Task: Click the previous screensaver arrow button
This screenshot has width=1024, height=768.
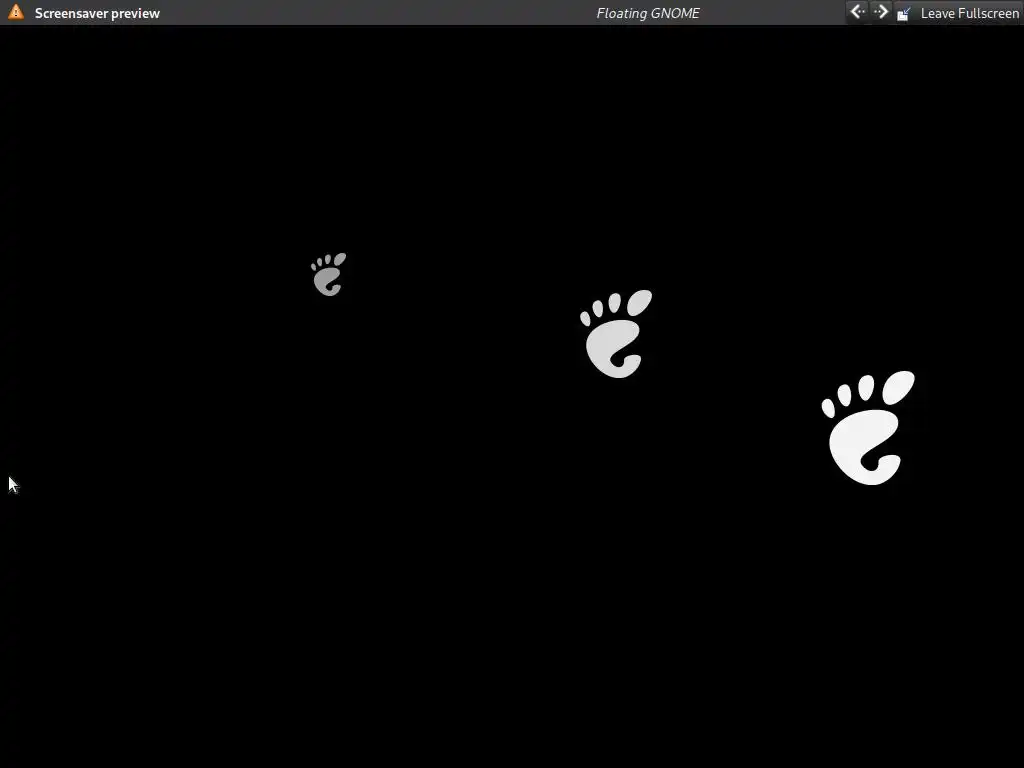Action: [857, 12]
